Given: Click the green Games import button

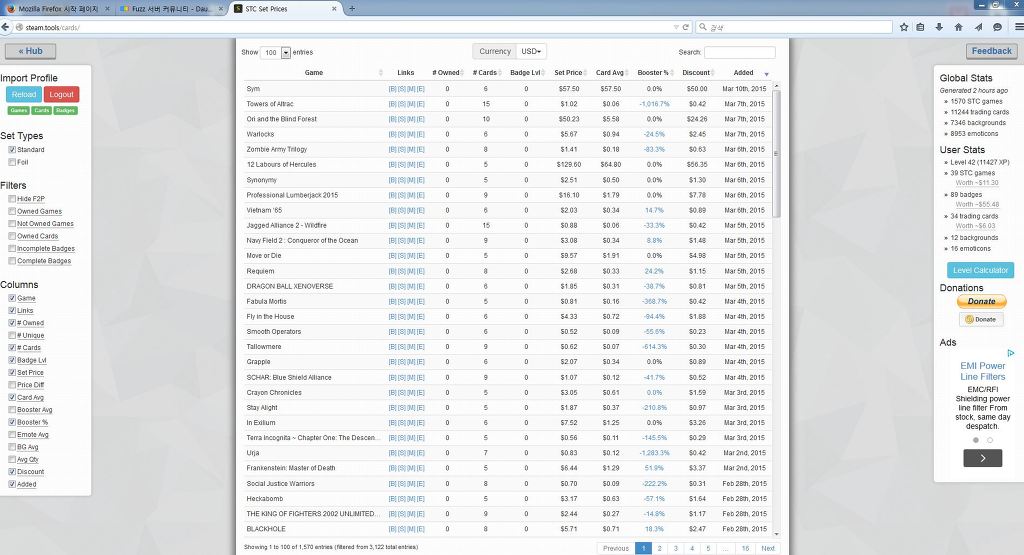Looking at the screenshot, I should (x=19, y=110).
